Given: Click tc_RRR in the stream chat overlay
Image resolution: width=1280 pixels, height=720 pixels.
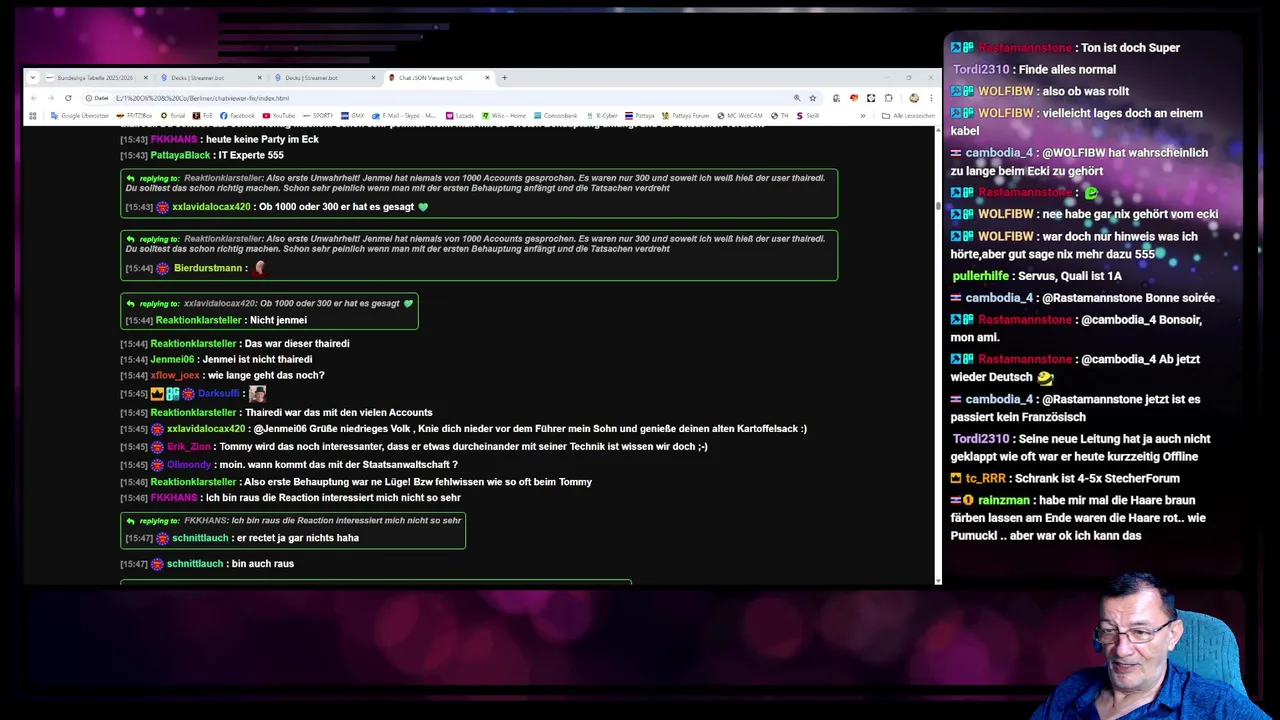Looking at the screenshot, I should click(985, 478).
